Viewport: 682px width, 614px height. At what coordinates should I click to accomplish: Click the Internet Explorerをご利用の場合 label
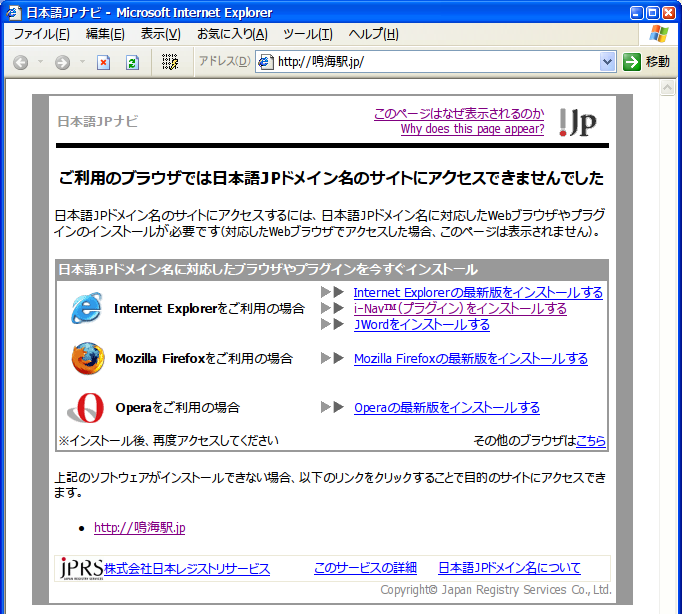coord(209,309)
